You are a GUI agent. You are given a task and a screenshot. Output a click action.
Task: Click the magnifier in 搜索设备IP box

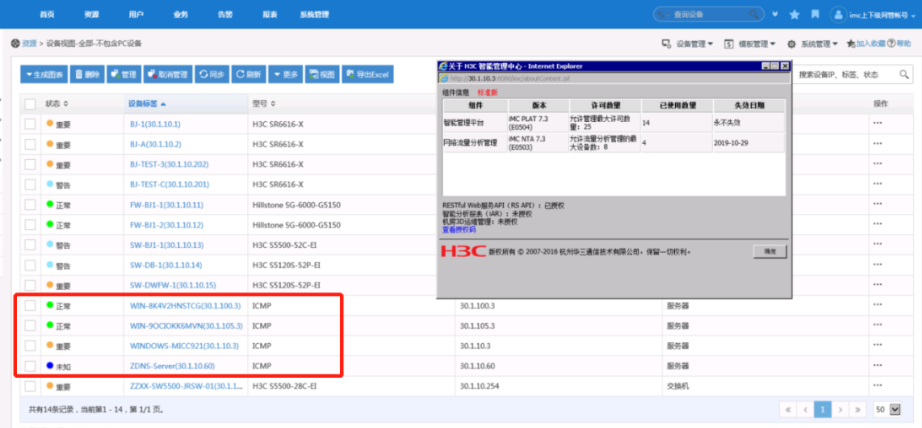tap(904, 75)
